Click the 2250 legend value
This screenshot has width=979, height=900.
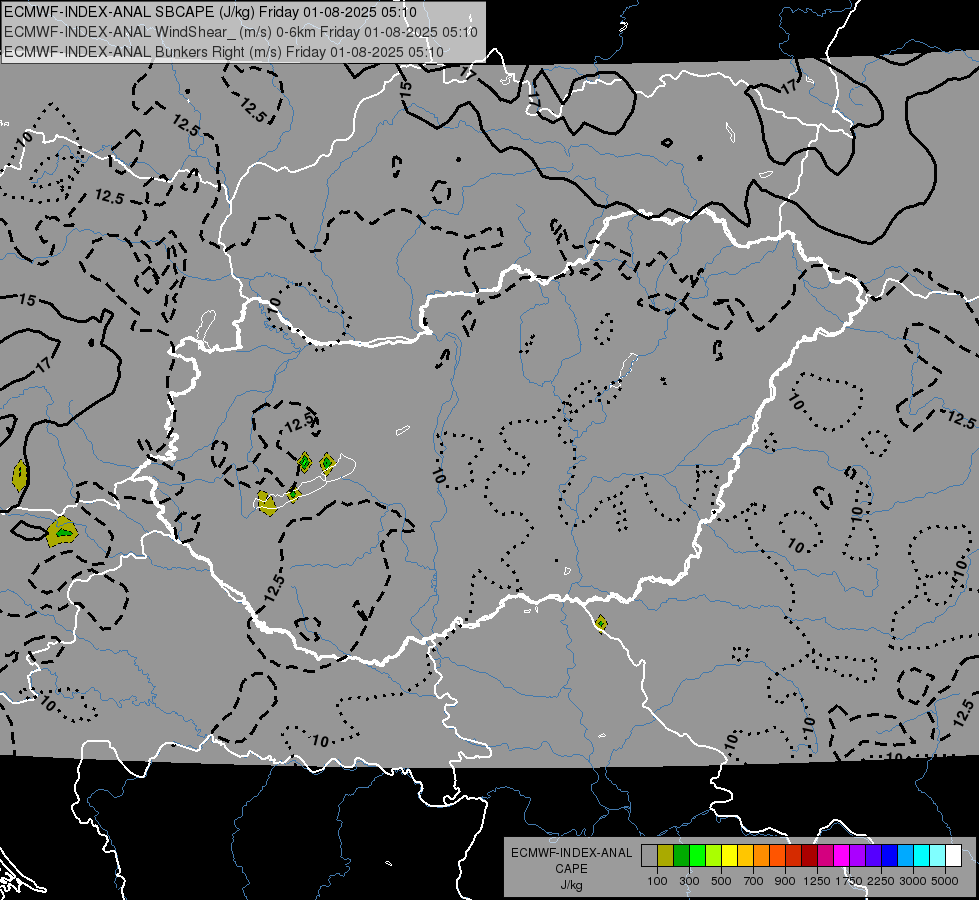click(x=882, y=881)
